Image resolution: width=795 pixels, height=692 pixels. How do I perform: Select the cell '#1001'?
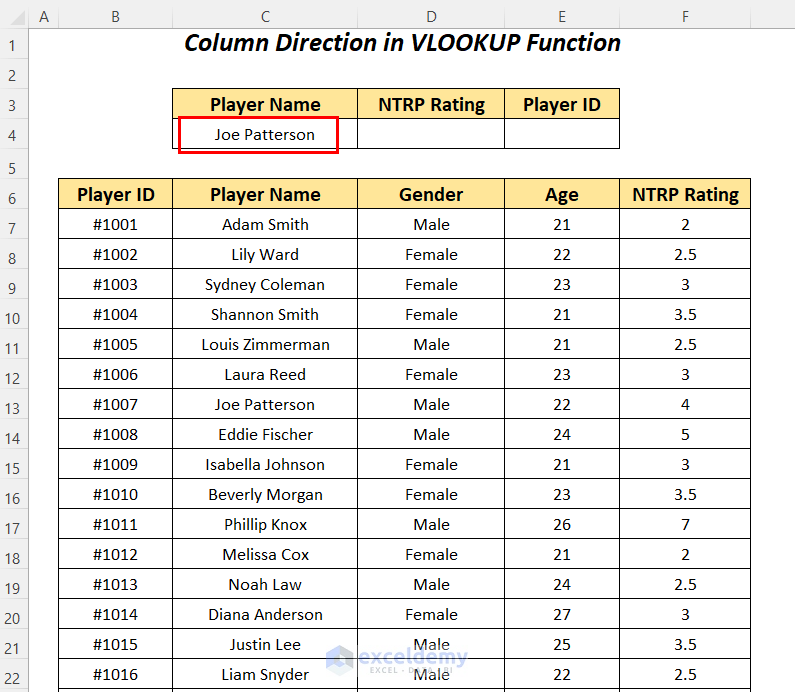point(116,224)
